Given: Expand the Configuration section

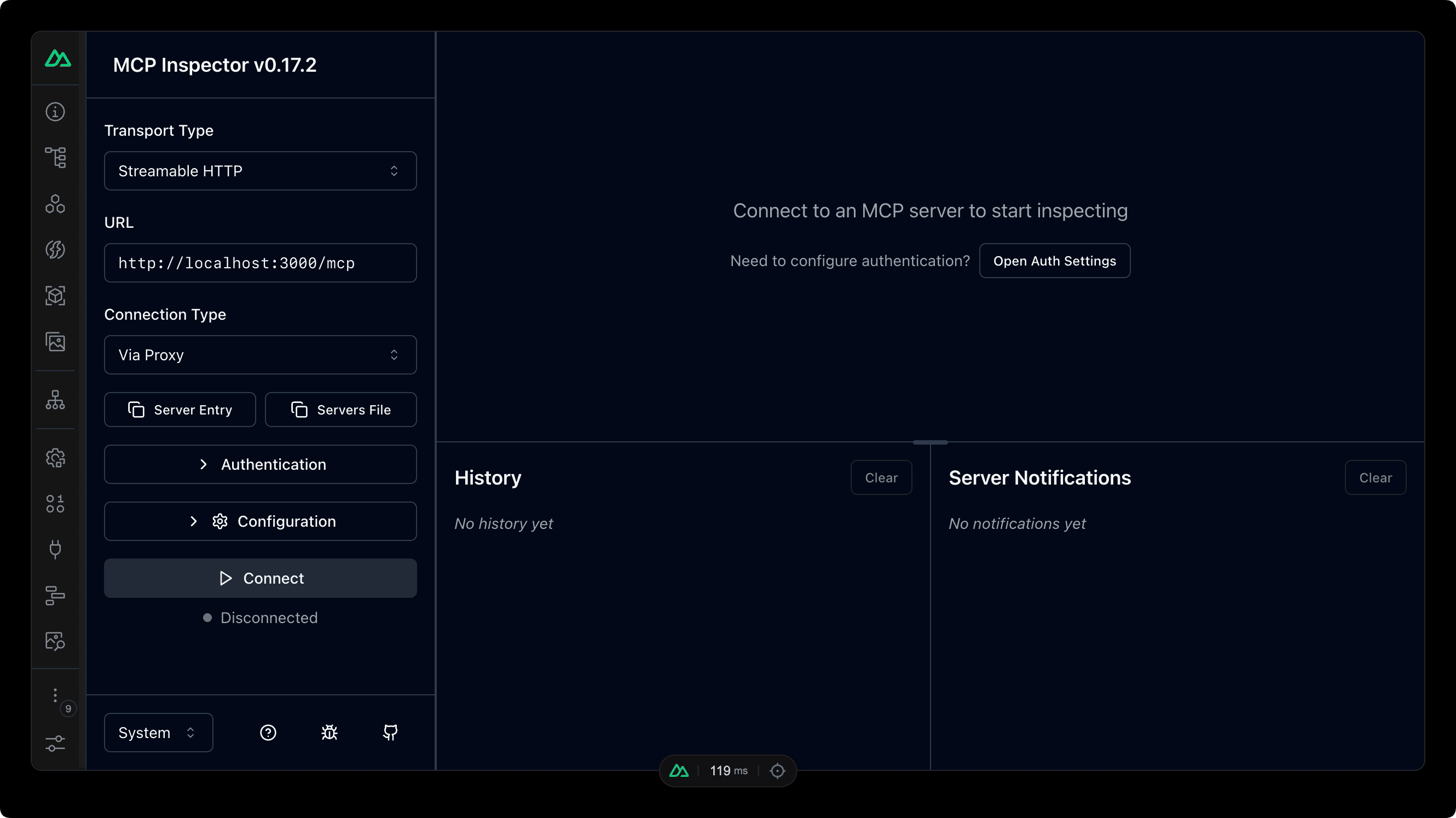Looking at the screenshot, I should point(260,521).
